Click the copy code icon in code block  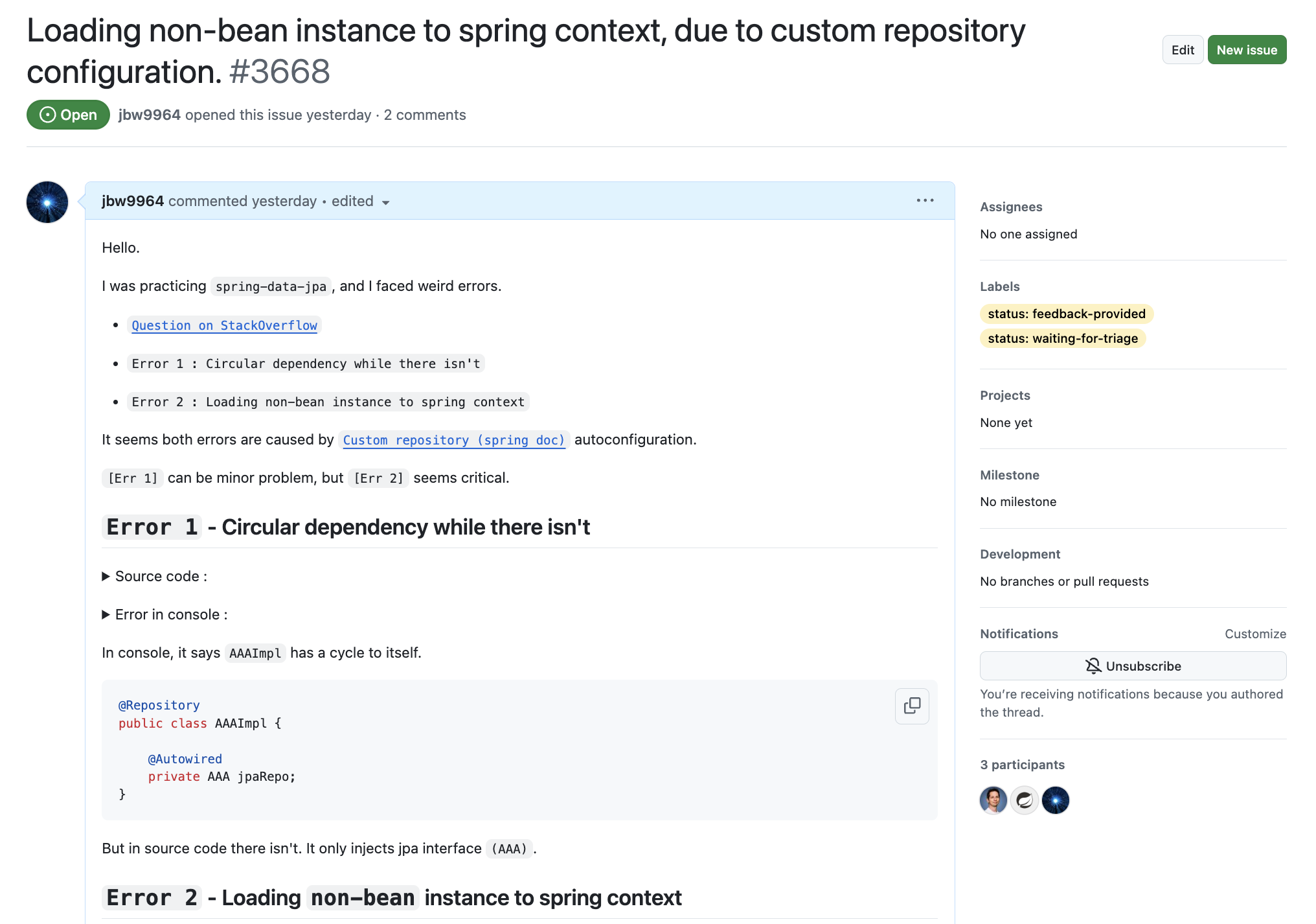point(912,706)
